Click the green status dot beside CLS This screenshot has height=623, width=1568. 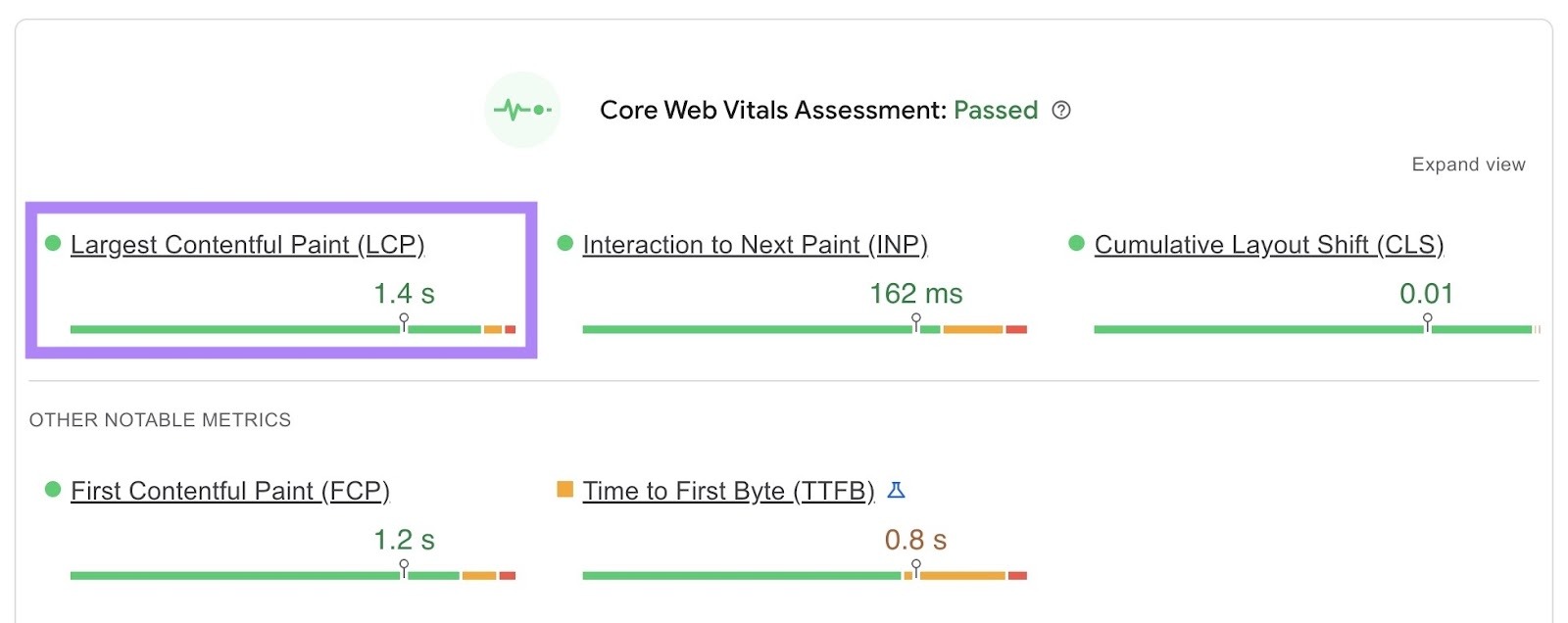(1077, 243)
